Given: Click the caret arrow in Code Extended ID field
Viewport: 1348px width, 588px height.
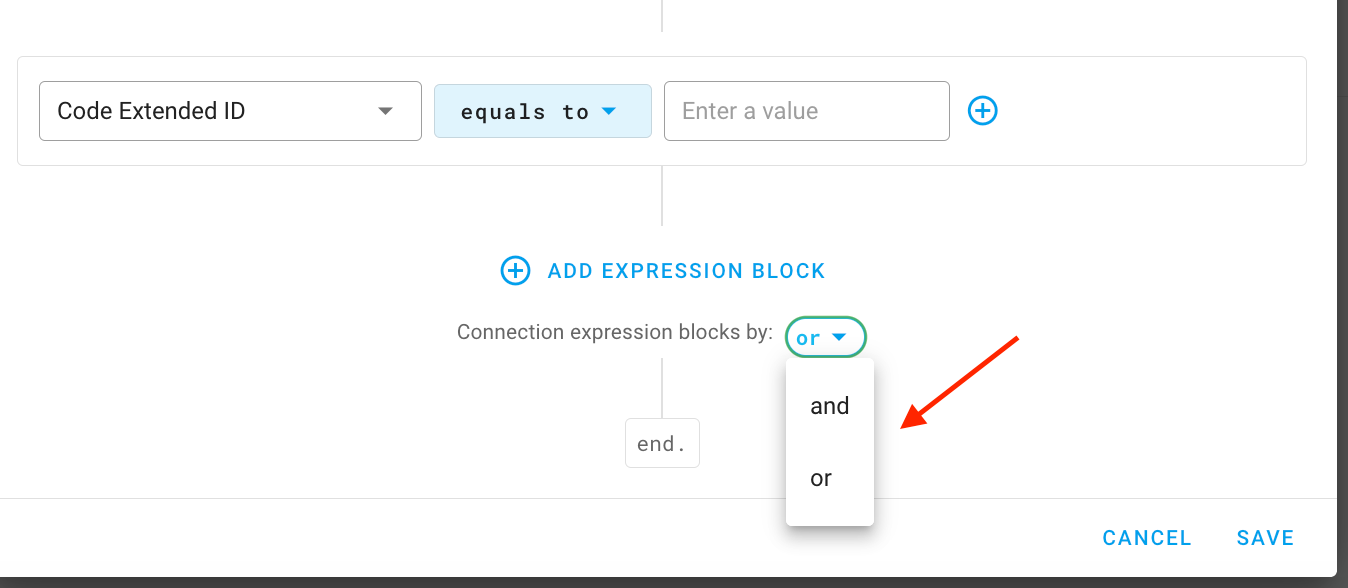Looking at the screenshot, I should [386, 111].
